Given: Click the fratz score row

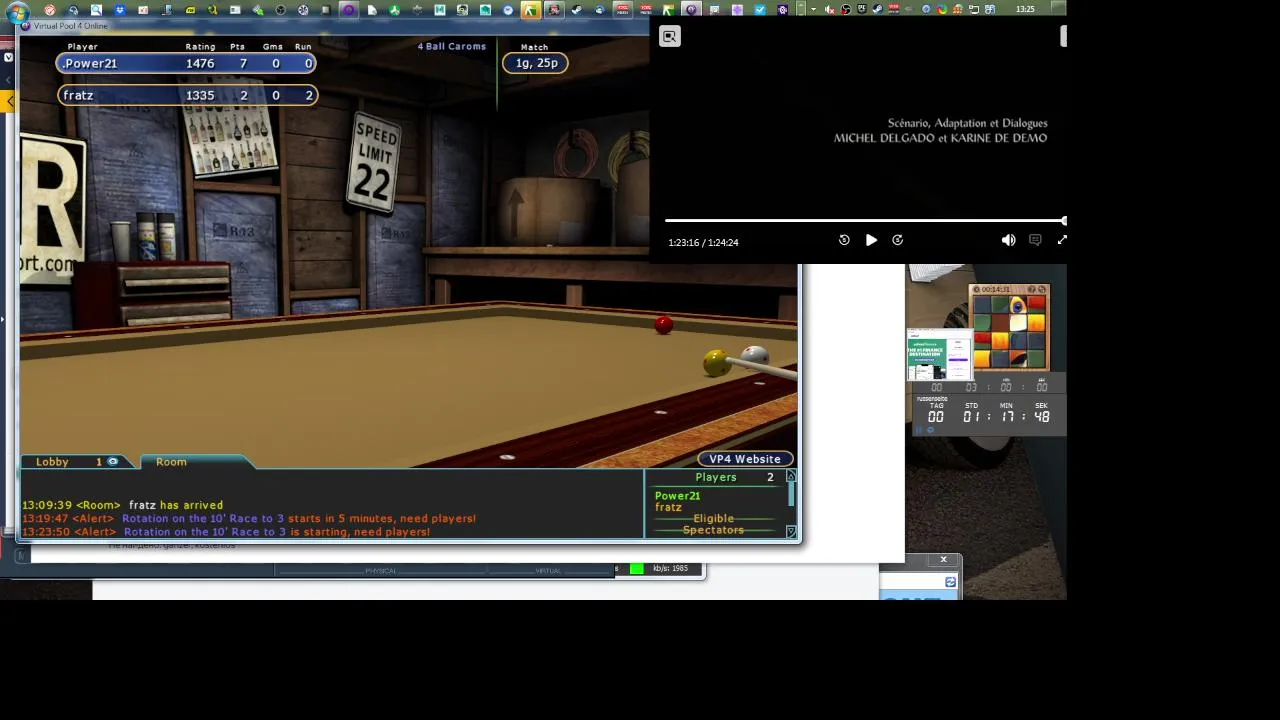Looking at the screenshot, I should 187,95.
